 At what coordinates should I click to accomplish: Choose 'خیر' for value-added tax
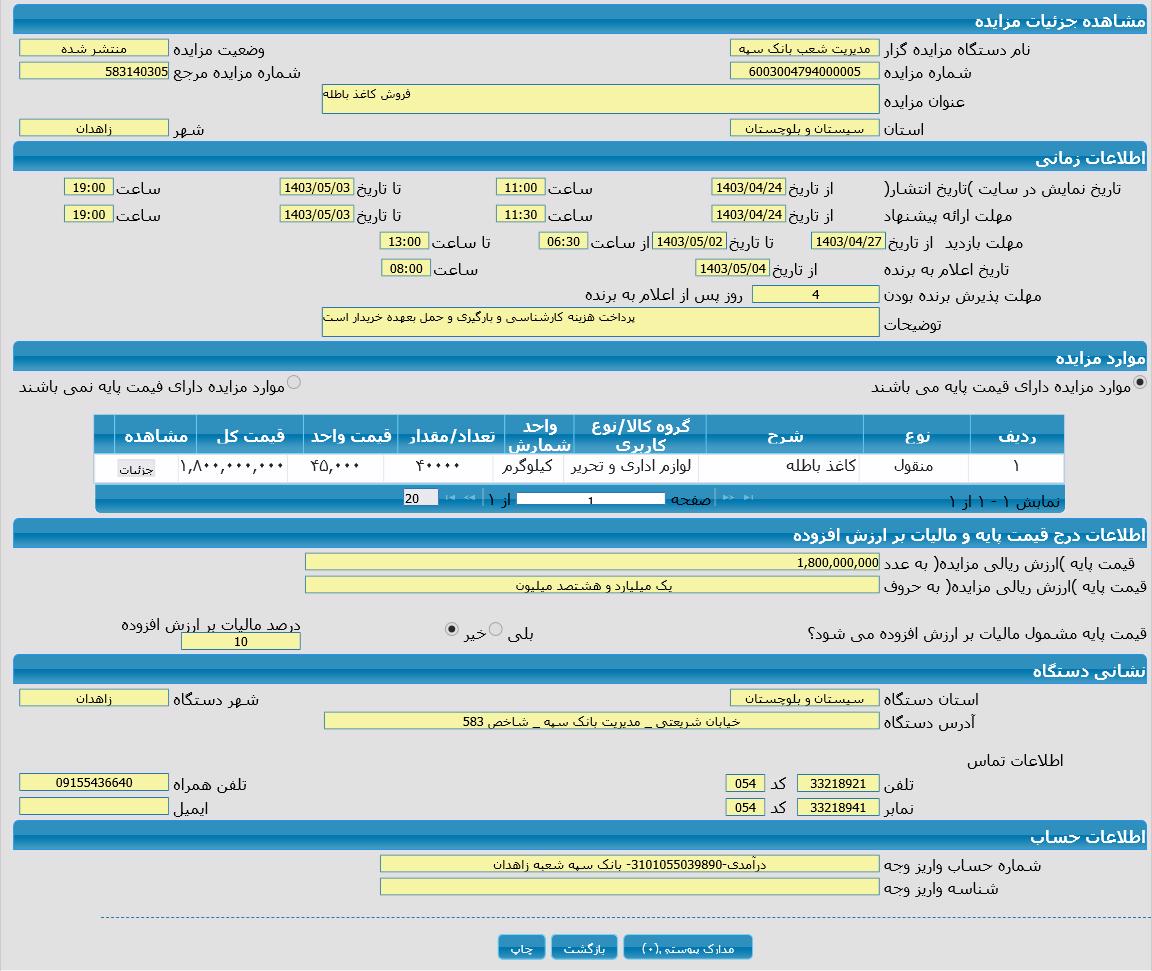[452, 629]
